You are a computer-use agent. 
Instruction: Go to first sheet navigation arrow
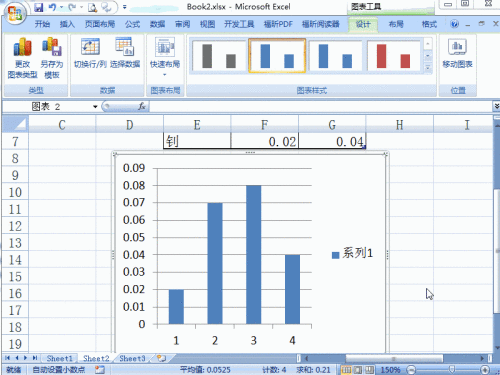point(7,358)
